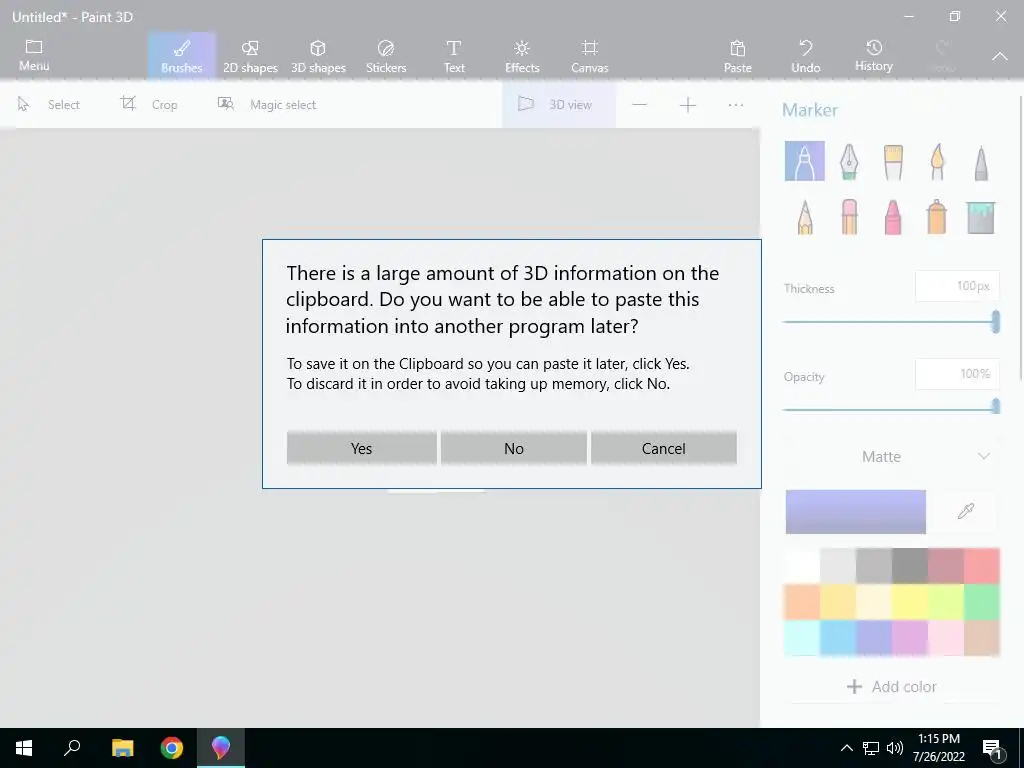This screenshot has width=1024, height=768.
Task: Select the Pixel pen brush
Action: click(981, 162)
